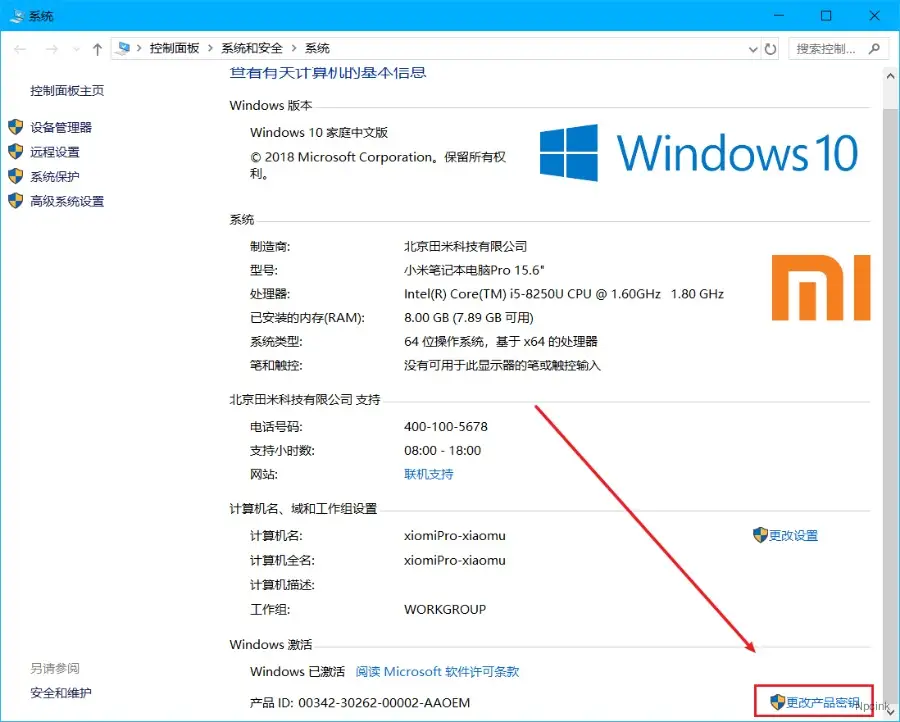Click the RAM value 8.00 GB (7.89 GB 可用)
This screenshot has width=900, height=722.
pyautogui.click(x=469, y=317)
